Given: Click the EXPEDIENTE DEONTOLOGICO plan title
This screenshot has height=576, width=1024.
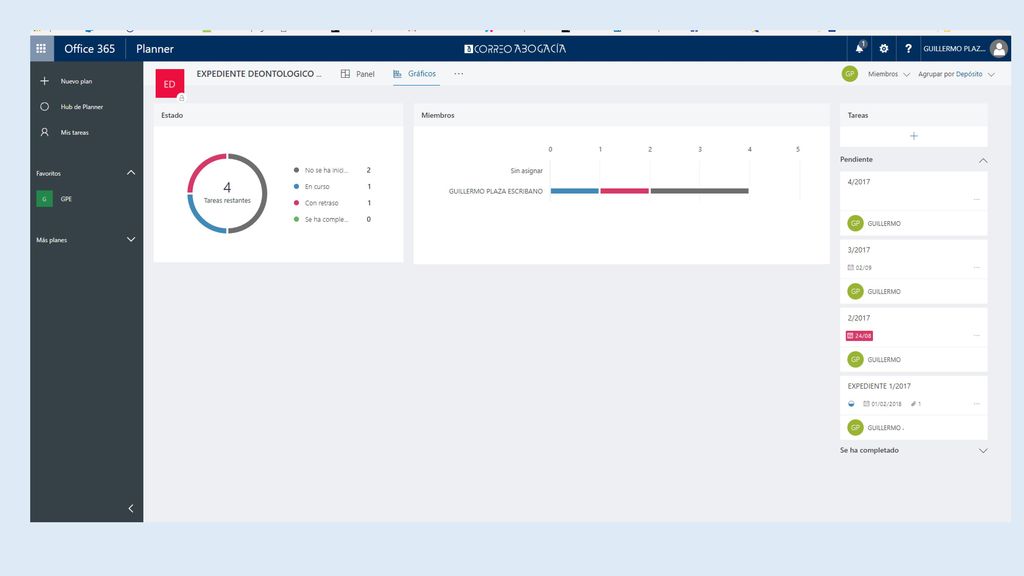Looking at the screenshot, I should pyautogui.click(x=259, y=74).
